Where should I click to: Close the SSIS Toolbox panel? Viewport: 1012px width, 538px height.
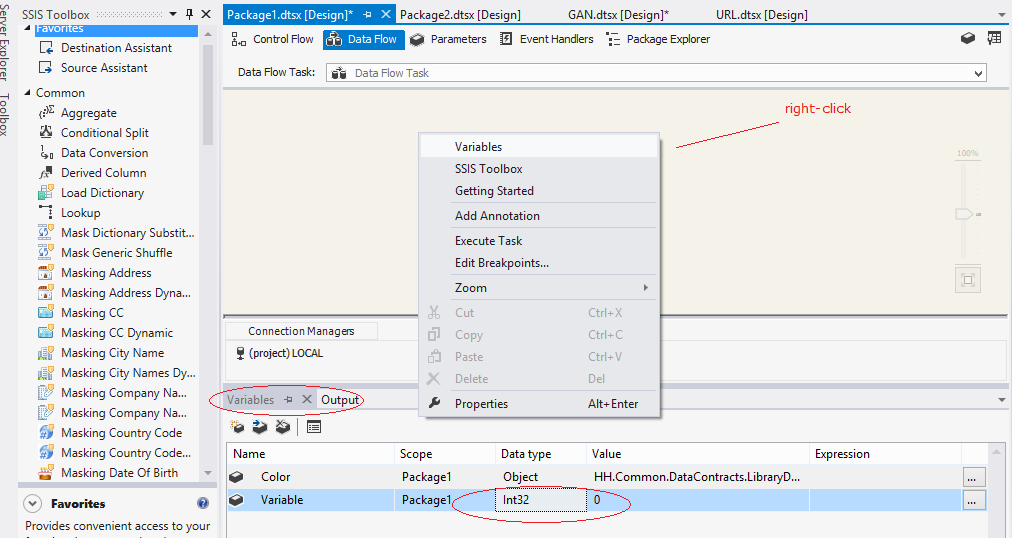click(x=206, y=14)
